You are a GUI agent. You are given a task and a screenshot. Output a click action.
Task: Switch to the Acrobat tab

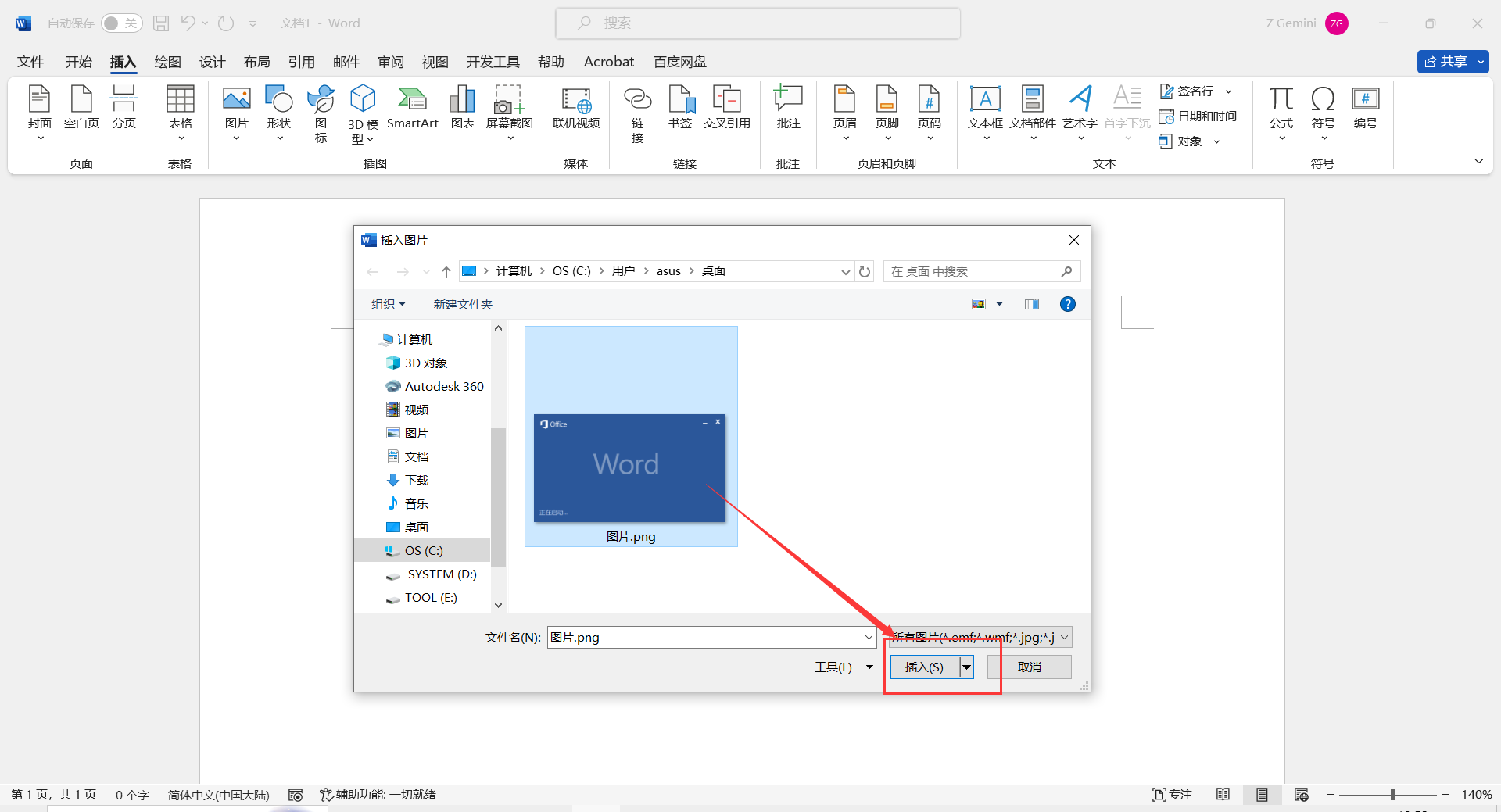coord(609,62)
